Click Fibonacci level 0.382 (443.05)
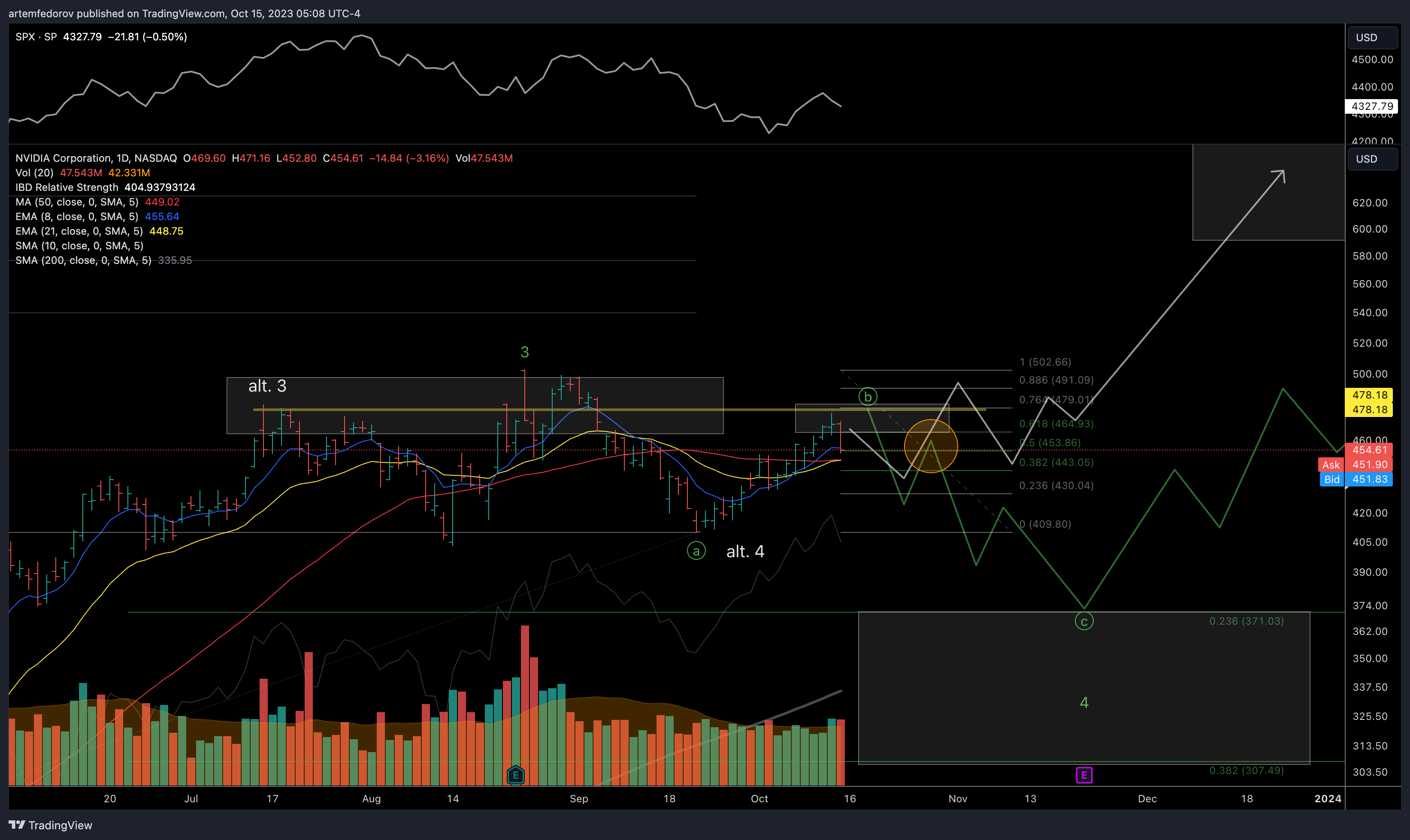Viewport: 1410px width, 840px height. (x=1056, y=462)
